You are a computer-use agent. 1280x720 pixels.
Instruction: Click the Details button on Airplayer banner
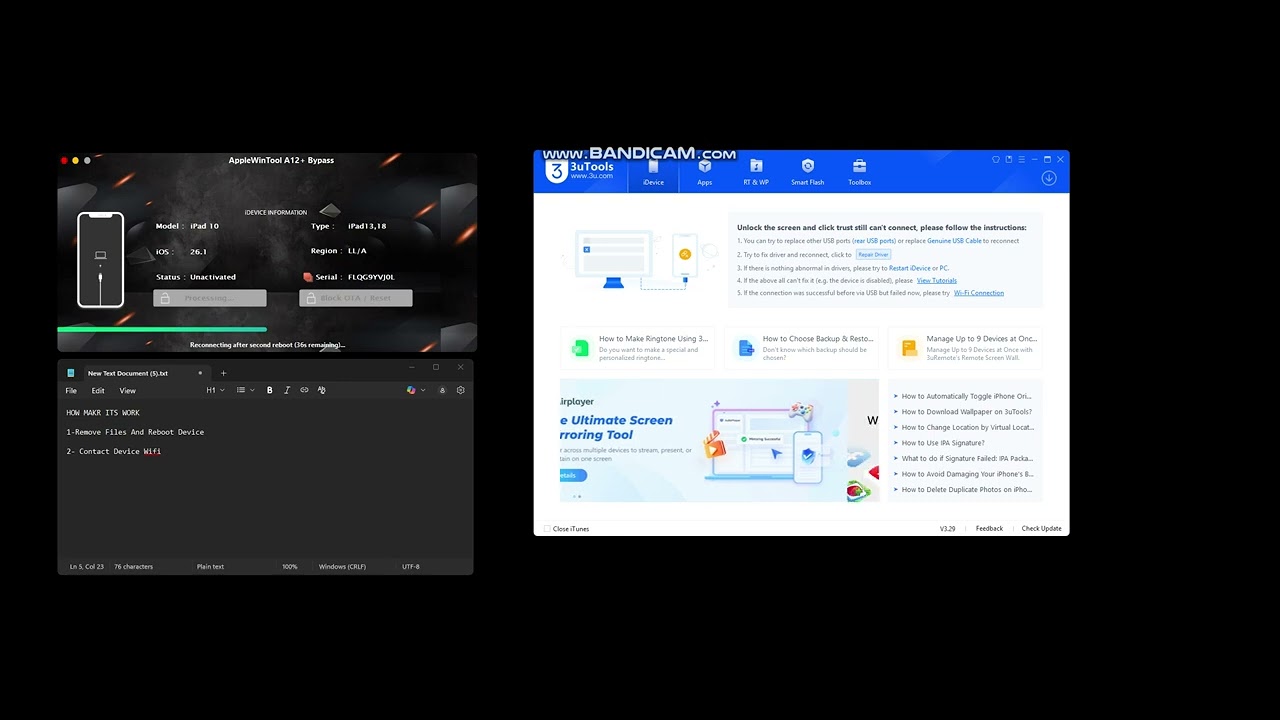pyautogui.click(x=572, y=475)
